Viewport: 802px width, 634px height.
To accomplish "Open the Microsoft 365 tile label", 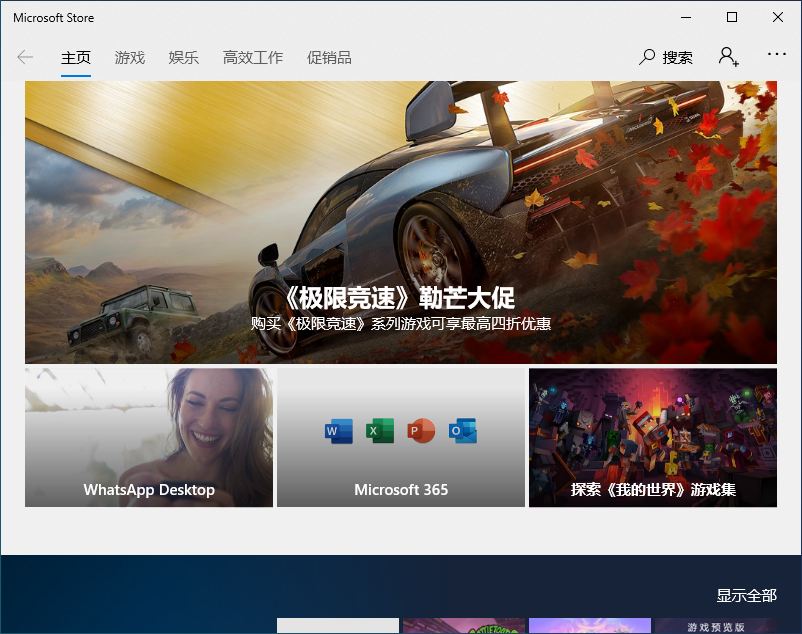I will [x=401, y=490].
